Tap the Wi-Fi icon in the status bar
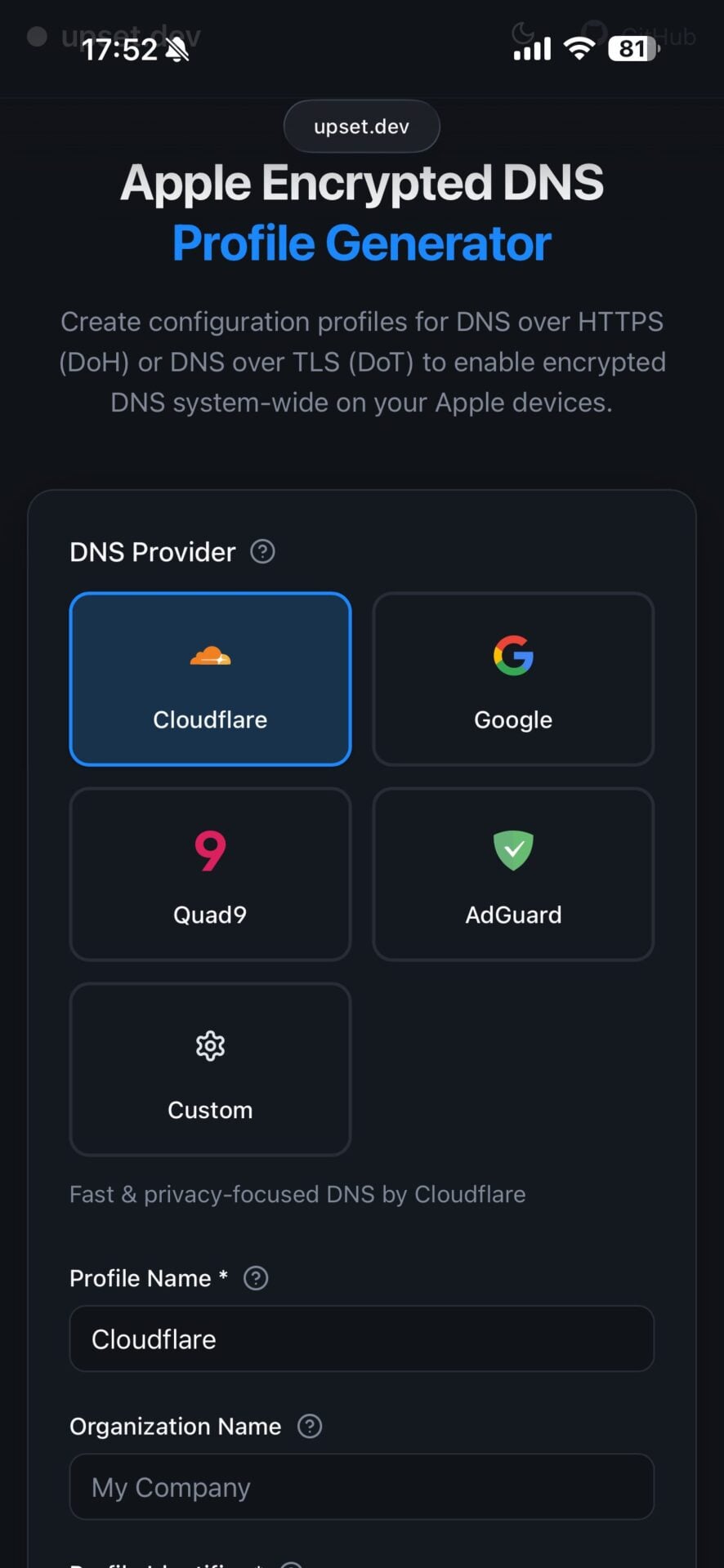724x1568 pixels. tap(579, 47)
